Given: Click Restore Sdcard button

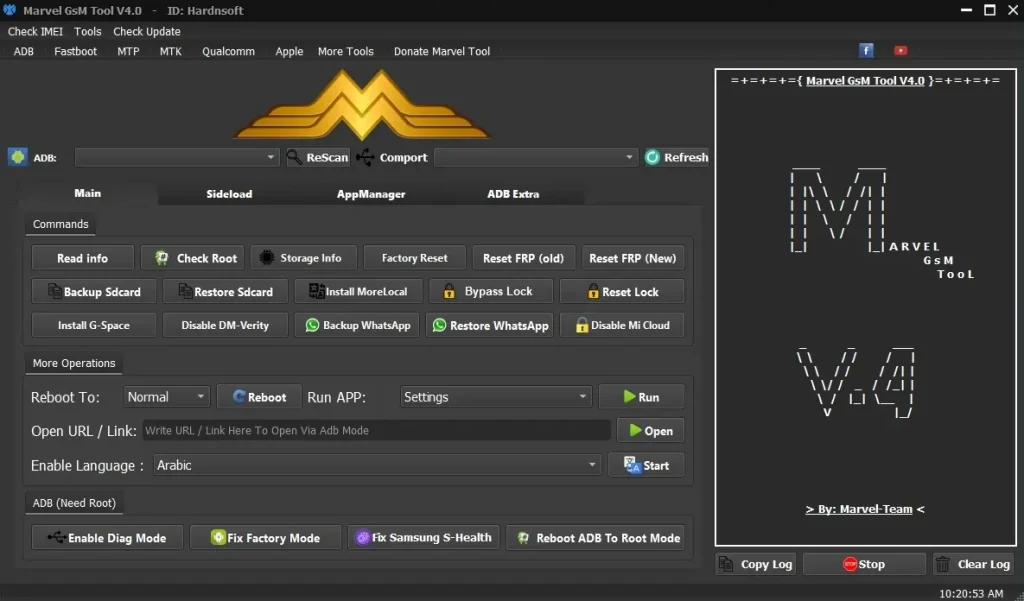Looking at the screenshot, I should tap(225, 291).
